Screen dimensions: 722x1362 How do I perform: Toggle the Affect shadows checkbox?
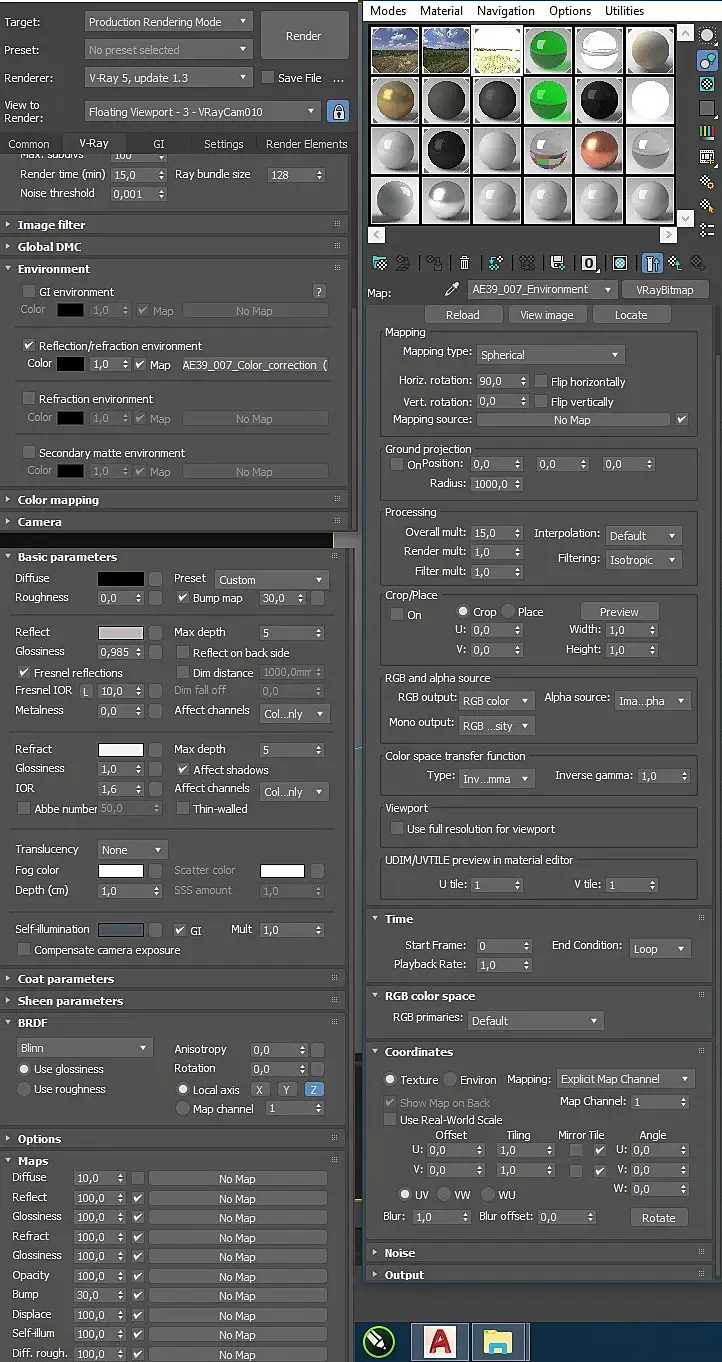pyautogui.click(x=183, y=770)
